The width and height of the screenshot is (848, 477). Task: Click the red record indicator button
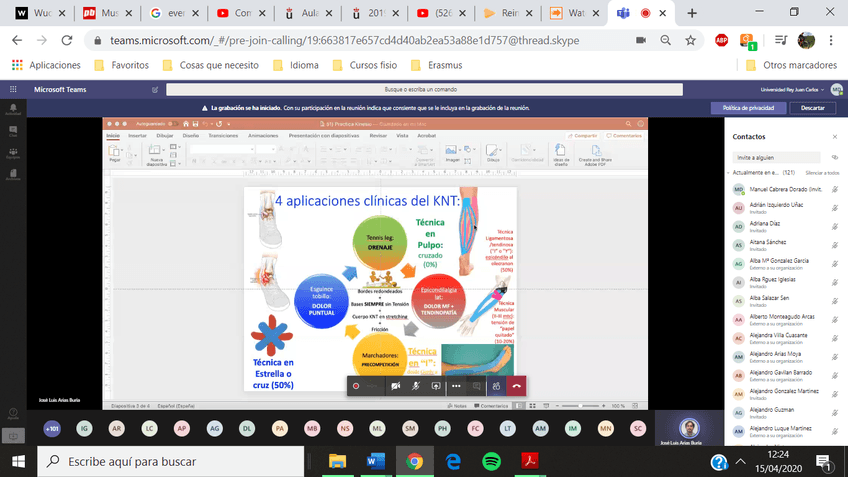356,386
